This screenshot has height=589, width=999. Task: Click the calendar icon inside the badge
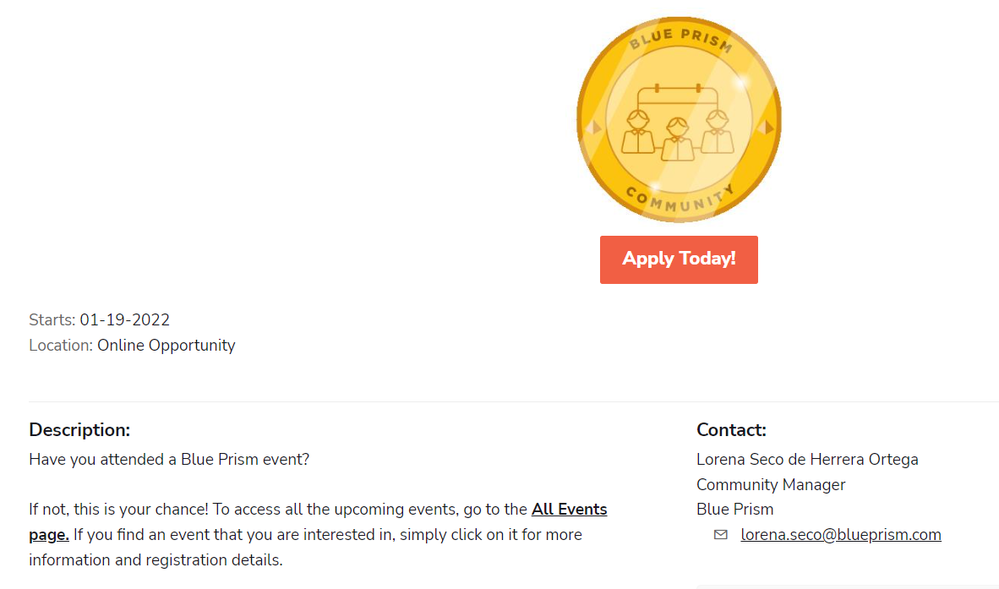tap(680, 98)
